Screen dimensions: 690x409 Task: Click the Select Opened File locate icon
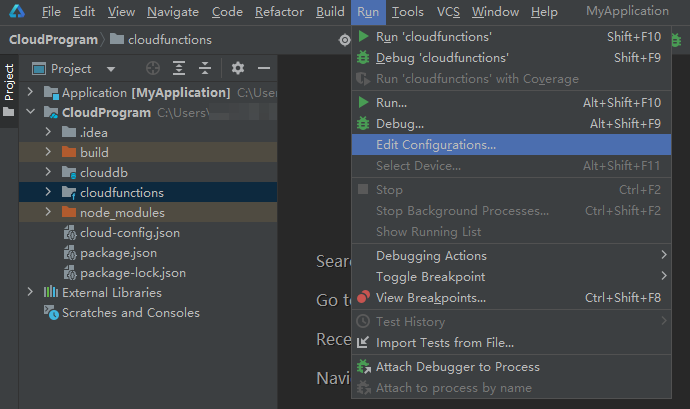coord(153,68)
